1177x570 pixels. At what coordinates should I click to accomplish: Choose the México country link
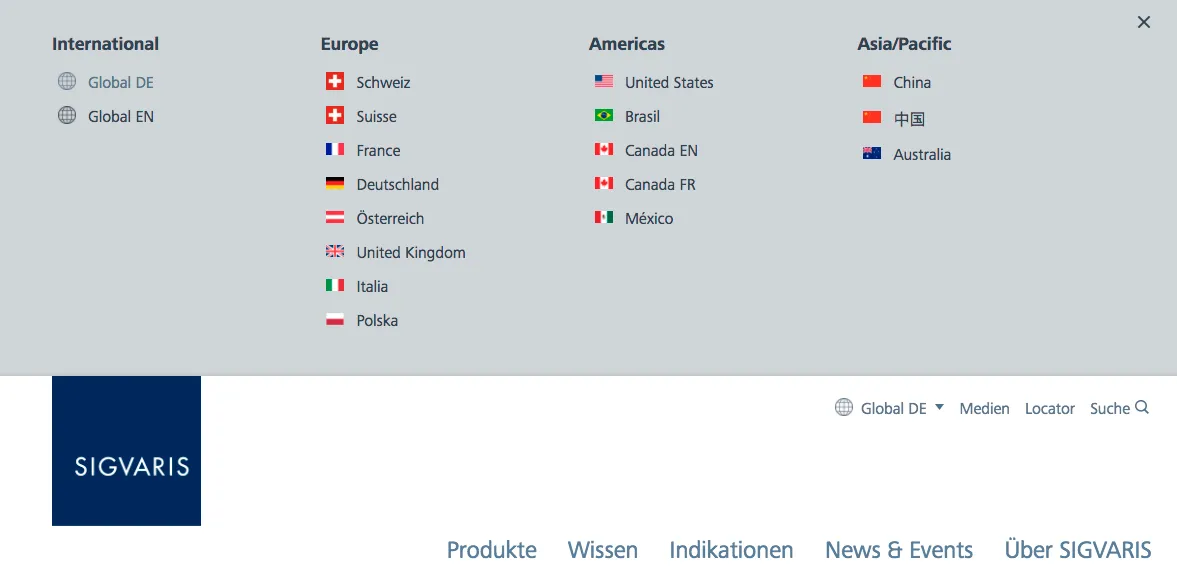coord(649,219)
